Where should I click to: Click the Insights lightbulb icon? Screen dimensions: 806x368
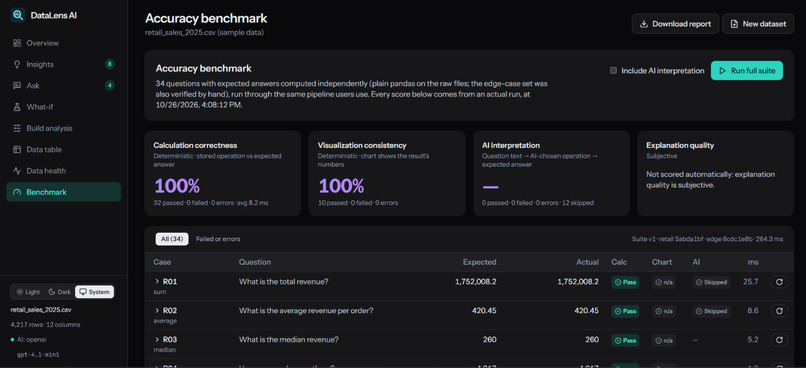point(17,64)
